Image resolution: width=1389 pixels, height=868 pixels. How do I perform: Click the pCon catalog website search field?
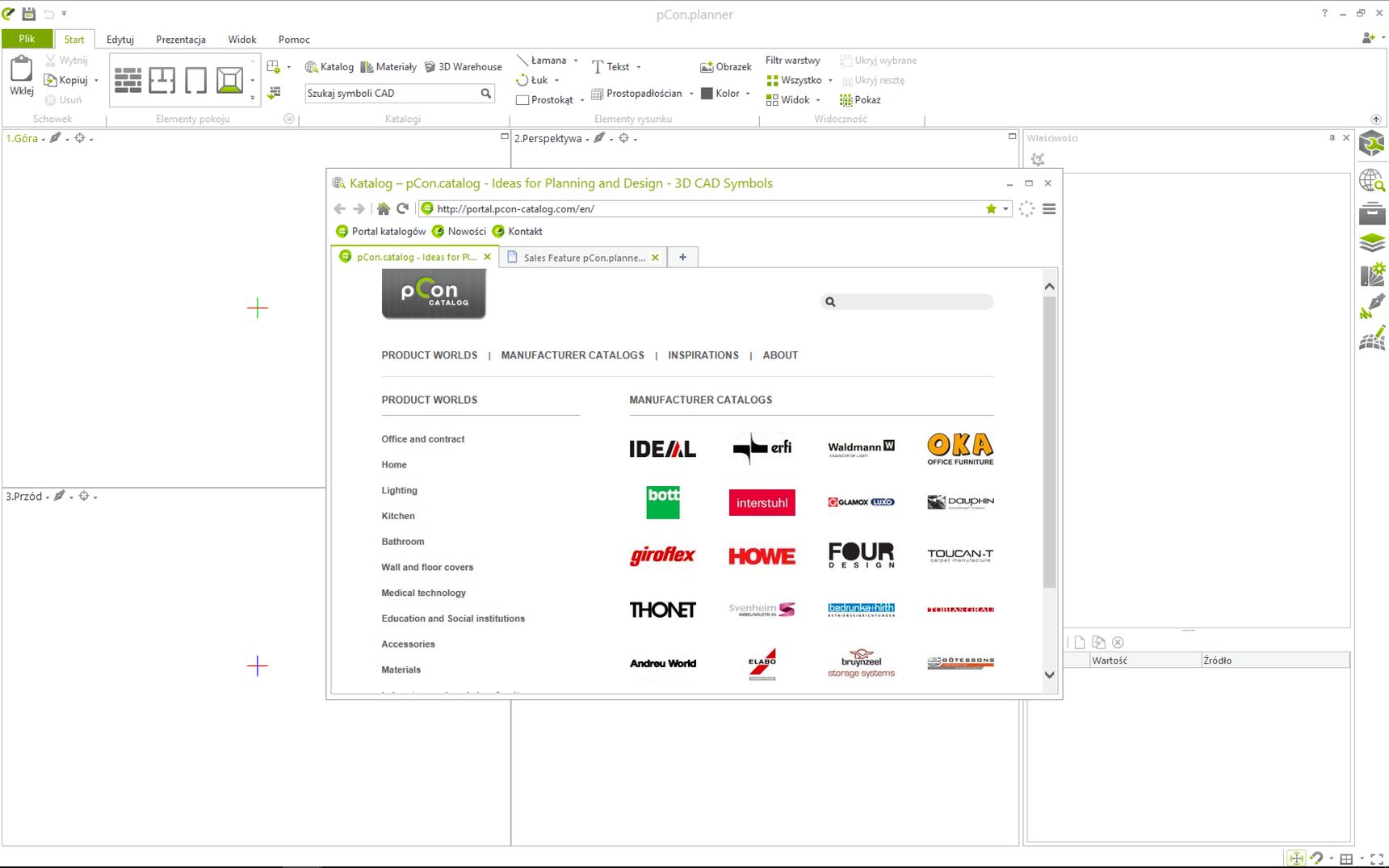[x=908, y=302]
